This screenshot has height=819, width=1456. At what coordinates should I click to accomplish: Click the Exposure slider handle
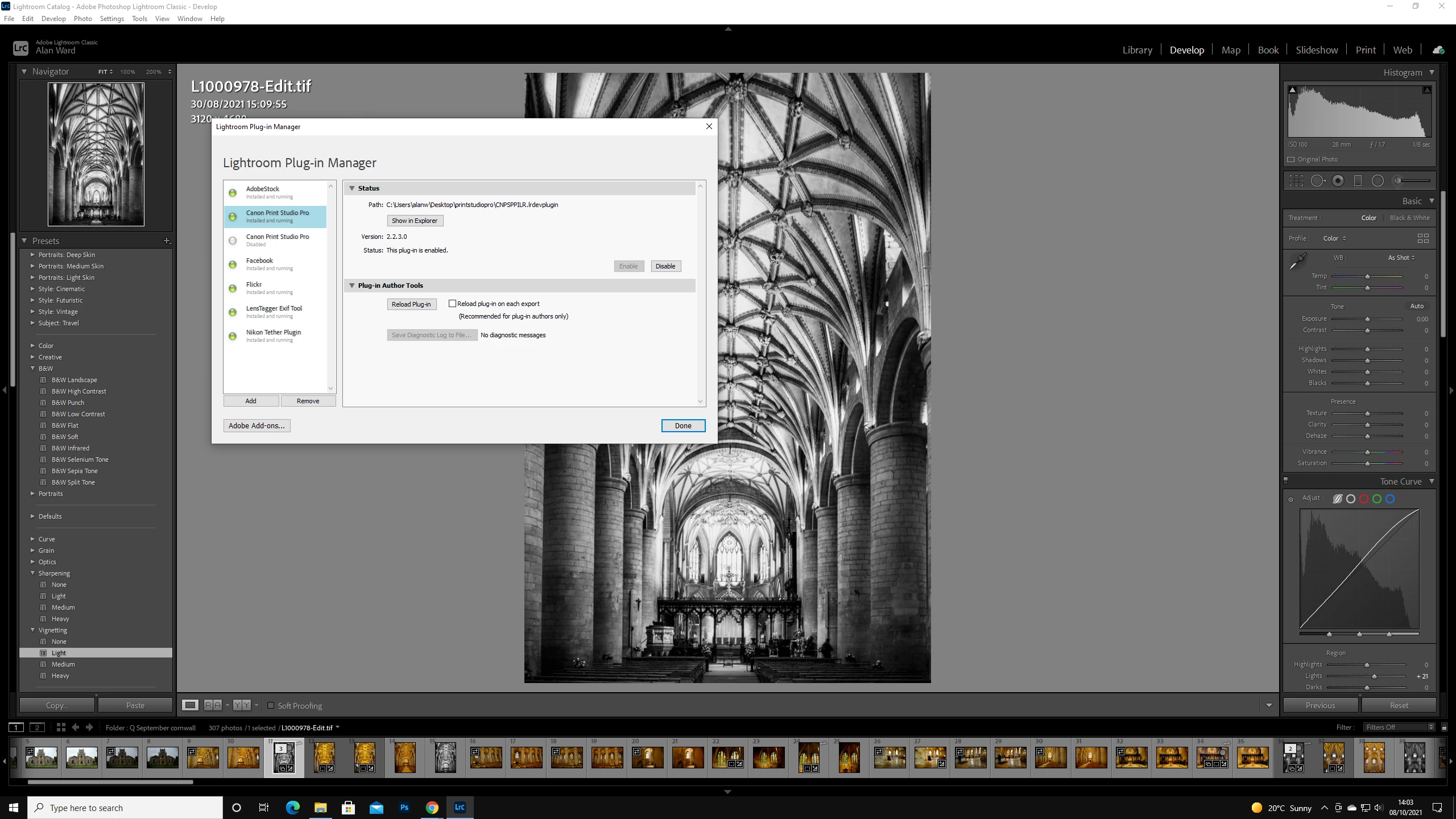pos(1367,319)
